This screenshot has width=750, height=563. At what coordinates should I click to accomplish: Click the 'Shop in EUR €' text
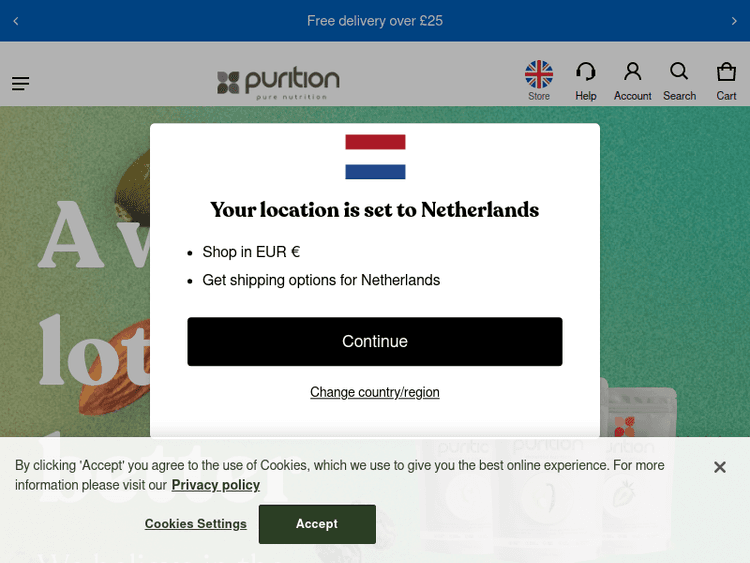tap(251, 252)
